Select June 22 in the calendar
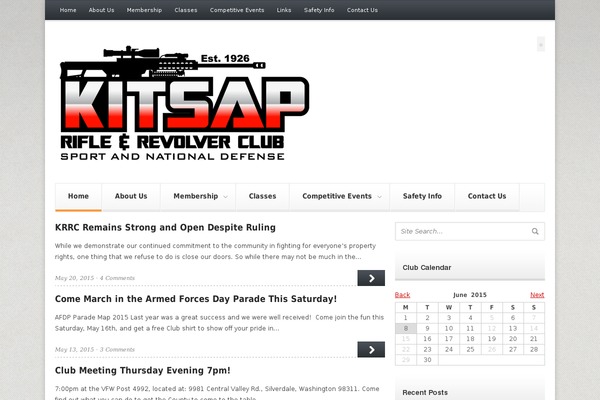The height and width of the screenshot is (400, 600). pos(406,349)
